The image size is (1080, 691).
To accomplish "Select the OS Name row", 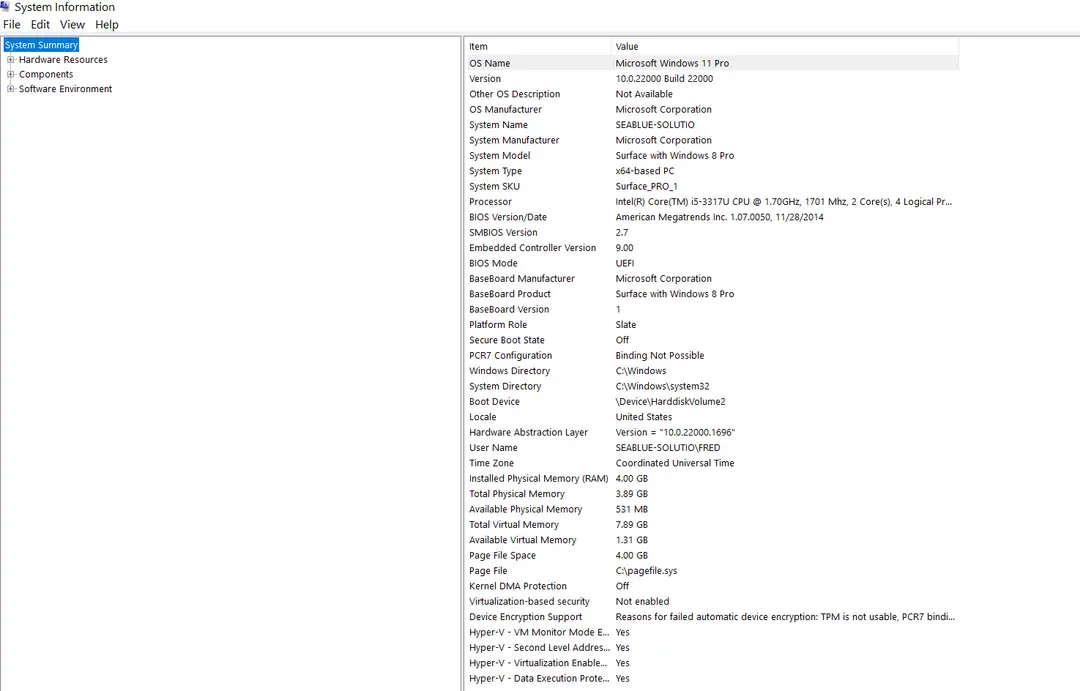I will pos(712,63).
